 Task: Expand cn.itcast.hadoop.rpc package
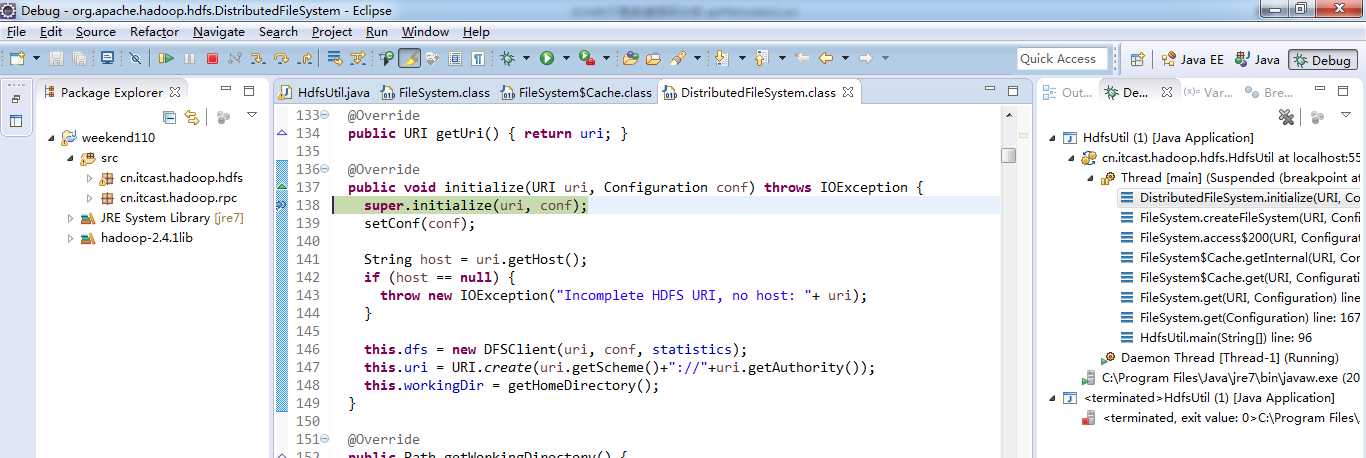pyautogui.click(x=89, y=198)
